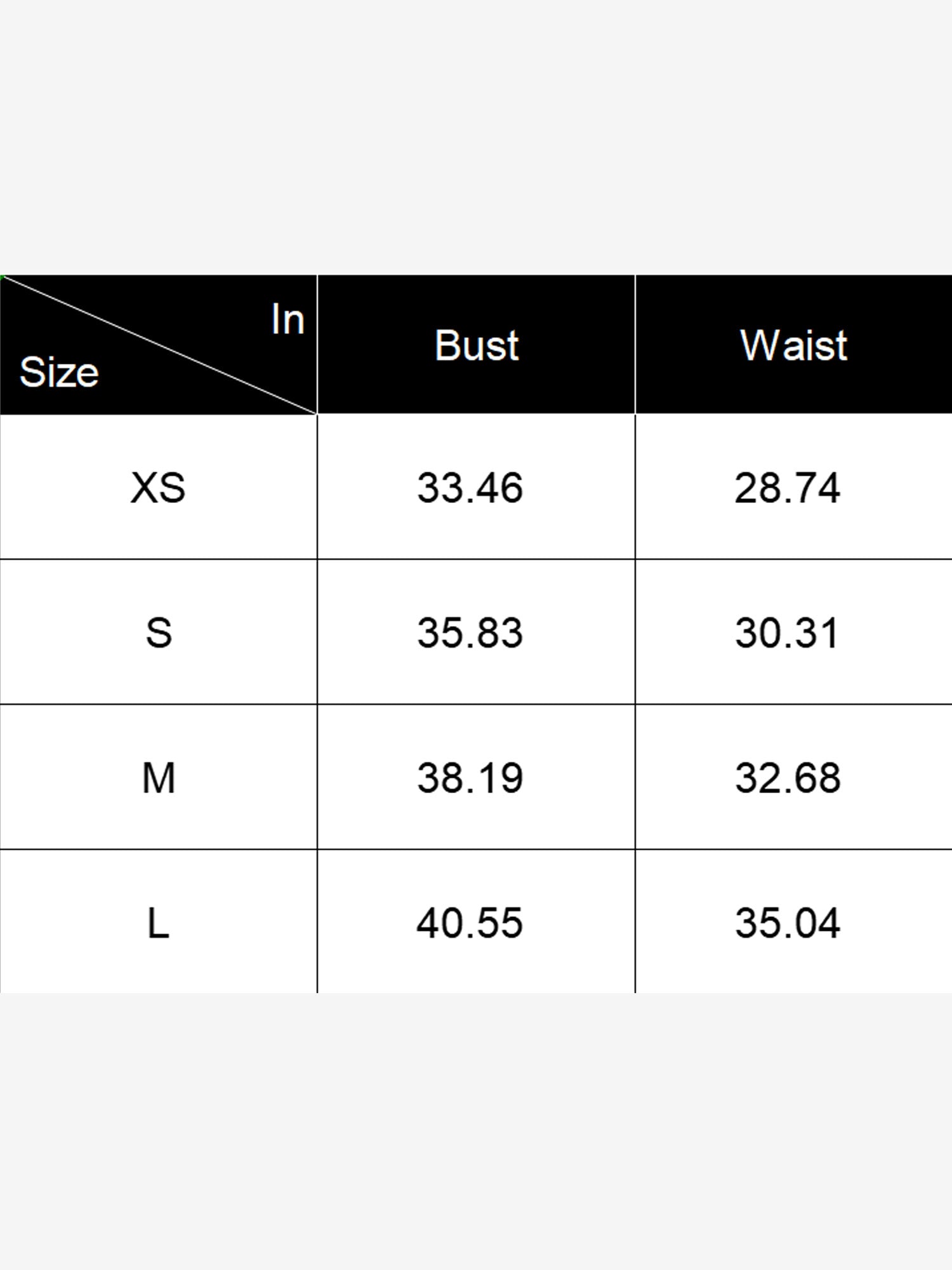
Task: Select XS waist value 28.74
Action: [x=787, y=488]
